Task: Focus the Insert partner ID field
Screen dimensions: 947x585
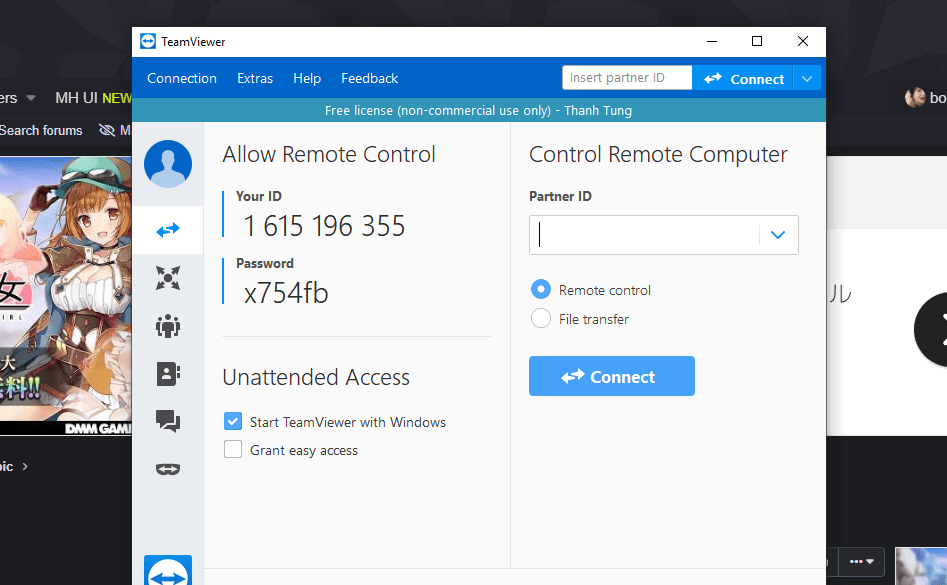Action: pos(627,78)
